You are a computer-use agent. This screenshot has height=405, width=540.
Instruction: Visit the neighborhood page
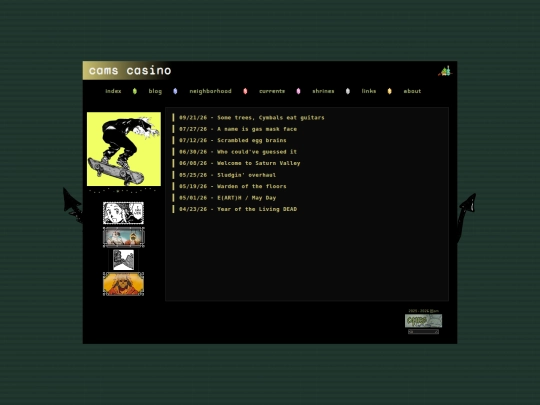coord(210,91)
